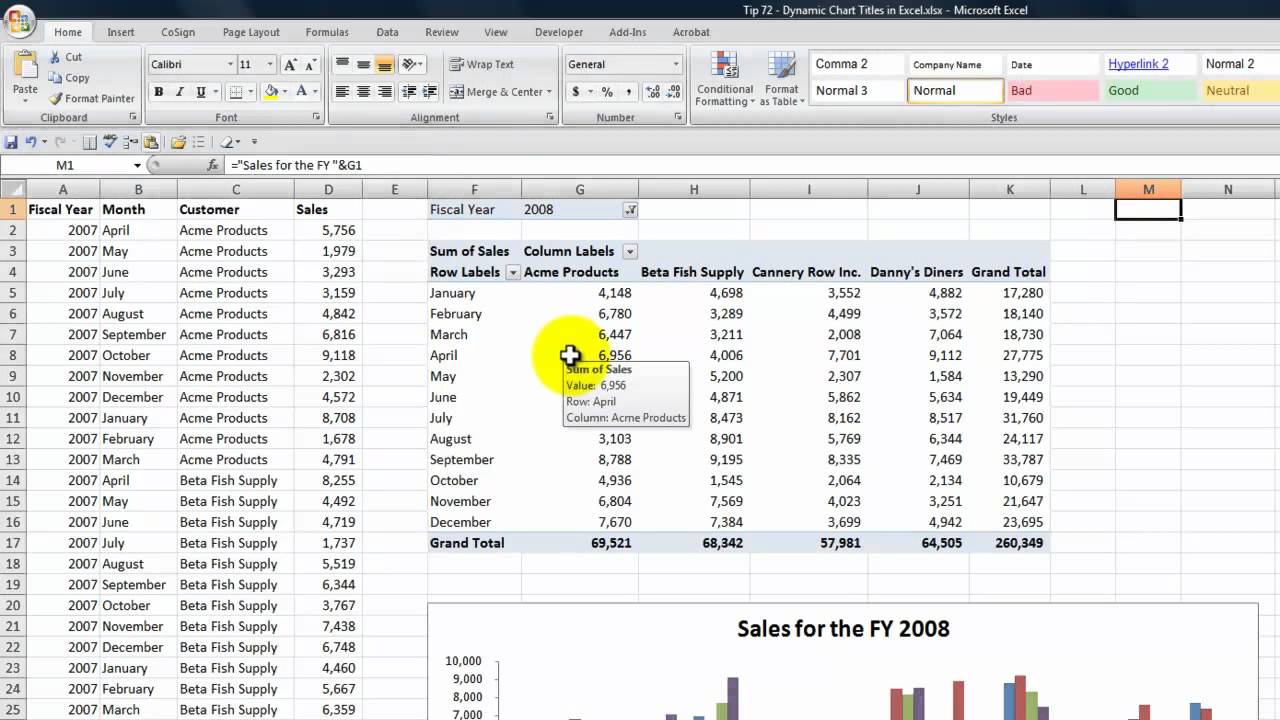The image size is (1280, 720).
Task: Click the Office Button orb
Action: tap(19, 20)
